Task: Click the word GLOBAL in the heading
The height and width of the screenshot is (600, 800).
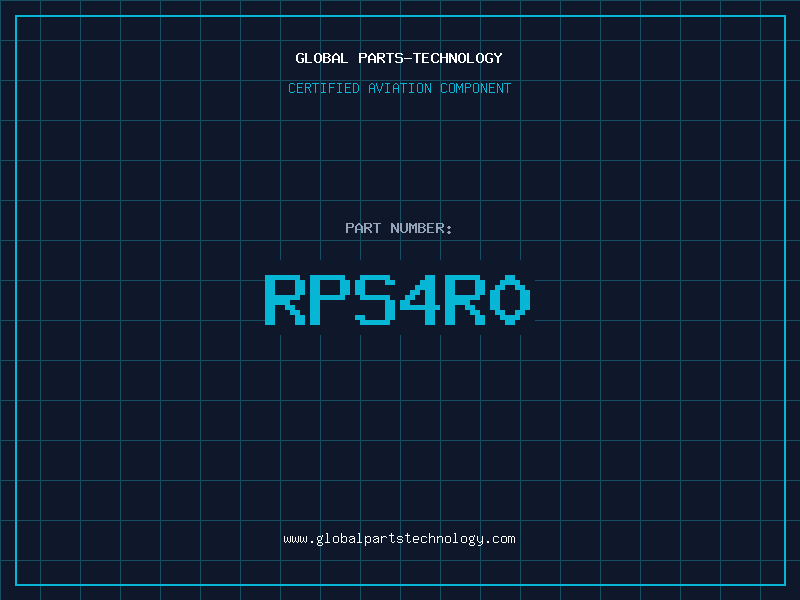Action: (322, 58)
